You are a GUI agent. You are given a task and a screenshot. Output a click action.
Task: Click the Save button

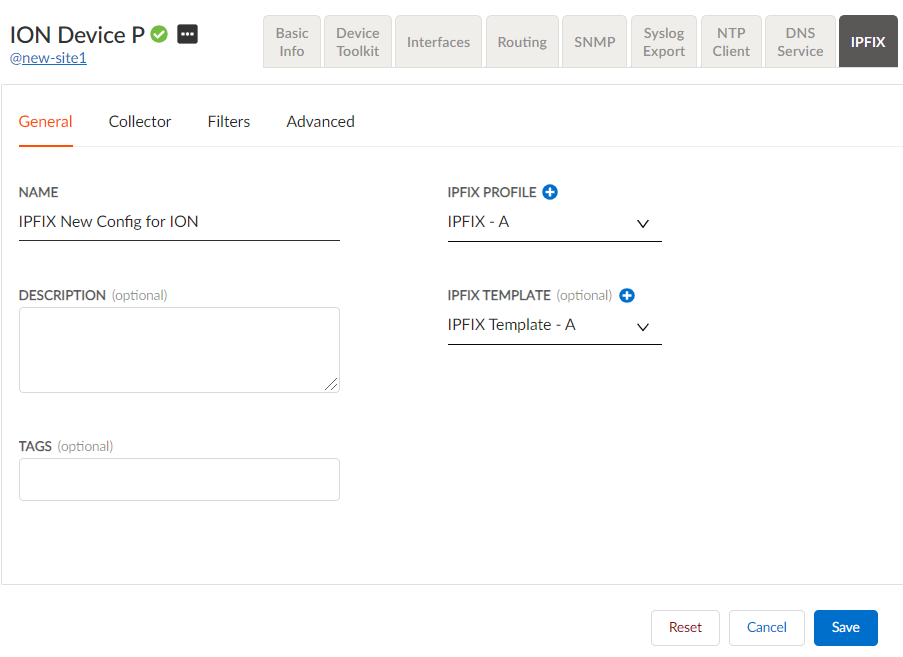point(845,627)
